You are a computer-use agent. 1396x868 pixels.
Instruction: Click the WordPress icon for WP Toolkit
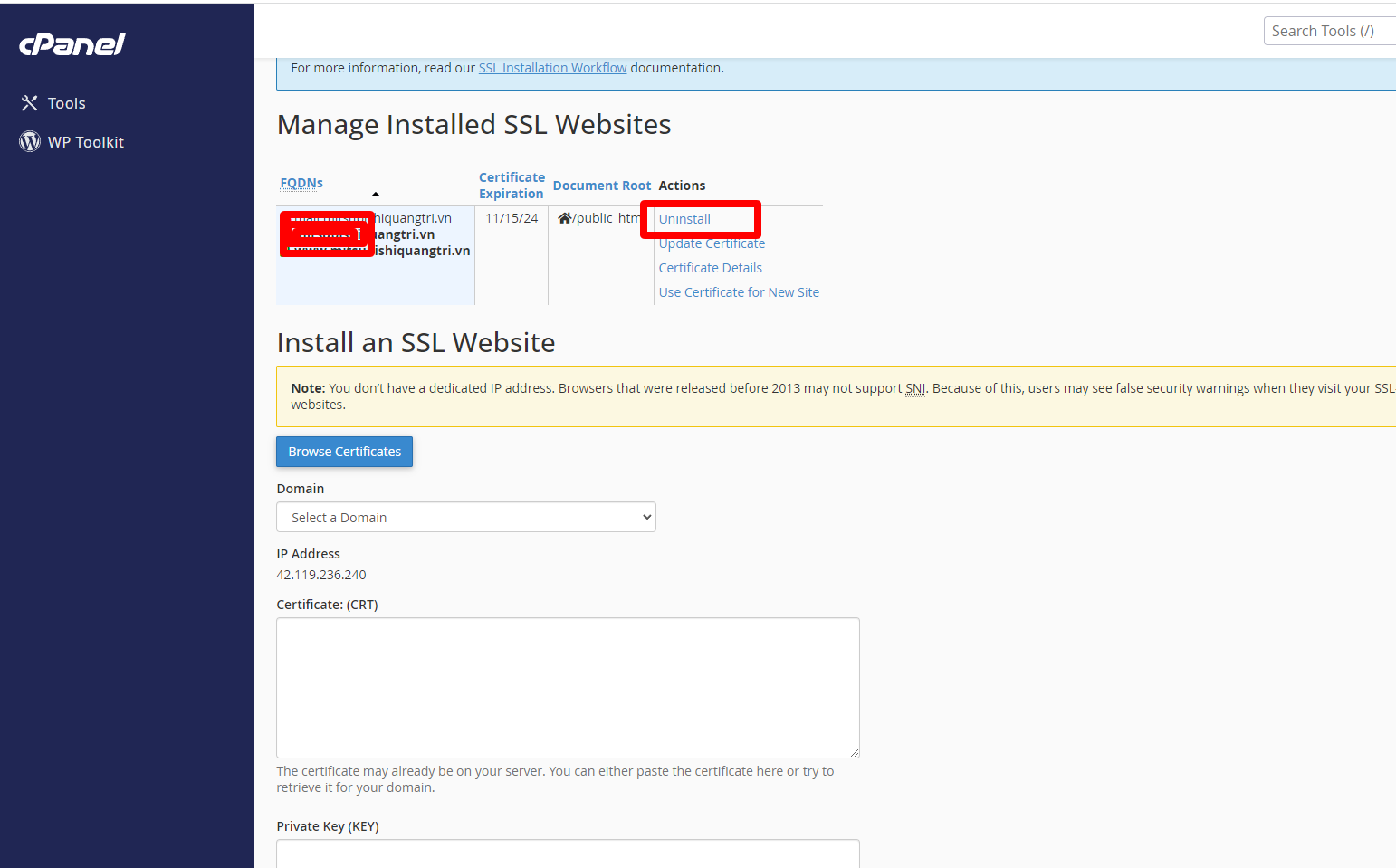(x=30, y=142)
